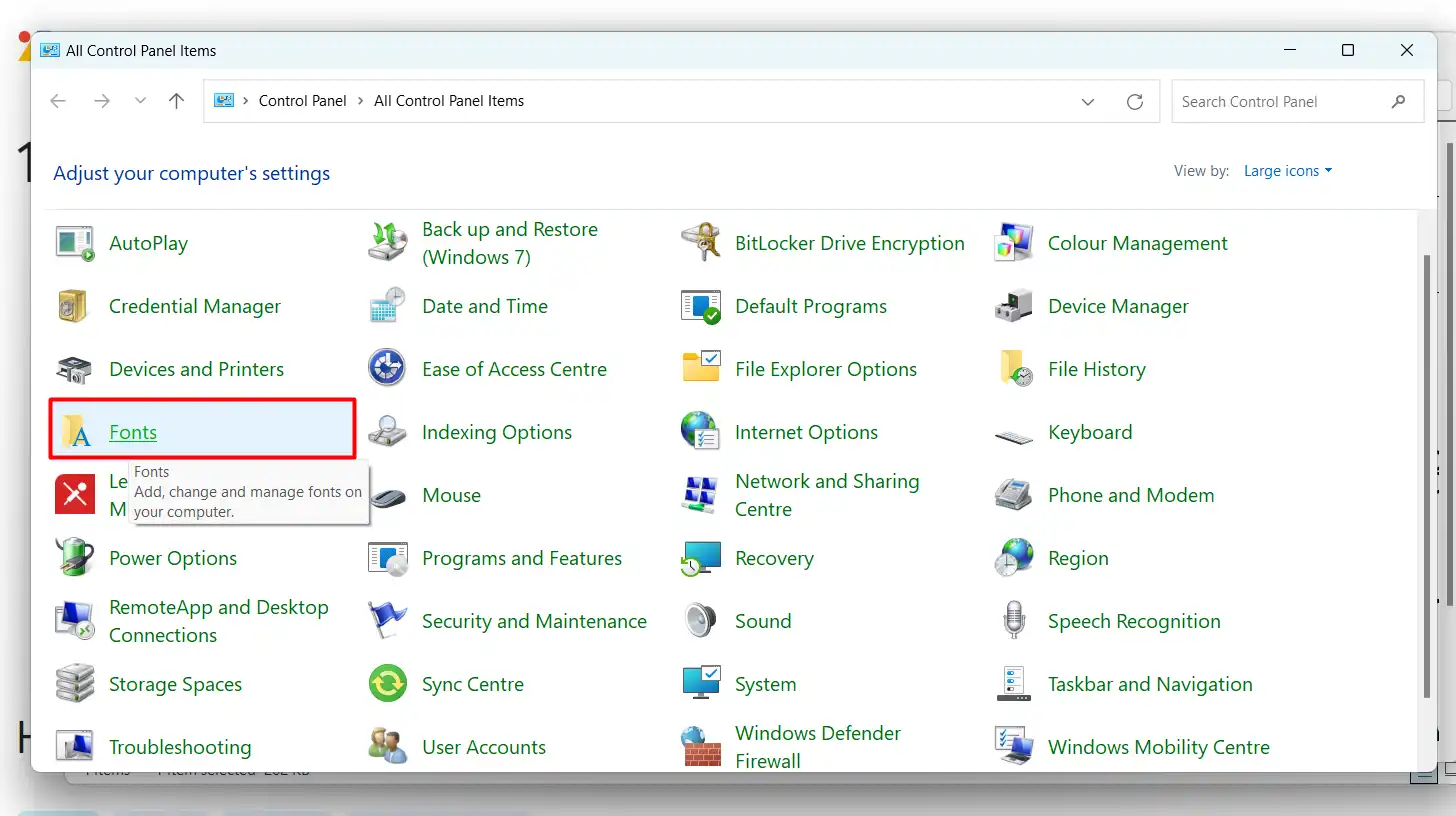Click the Keyboard icon
The width and height of the screenshot is (1456, 816).
[1014, 435]
